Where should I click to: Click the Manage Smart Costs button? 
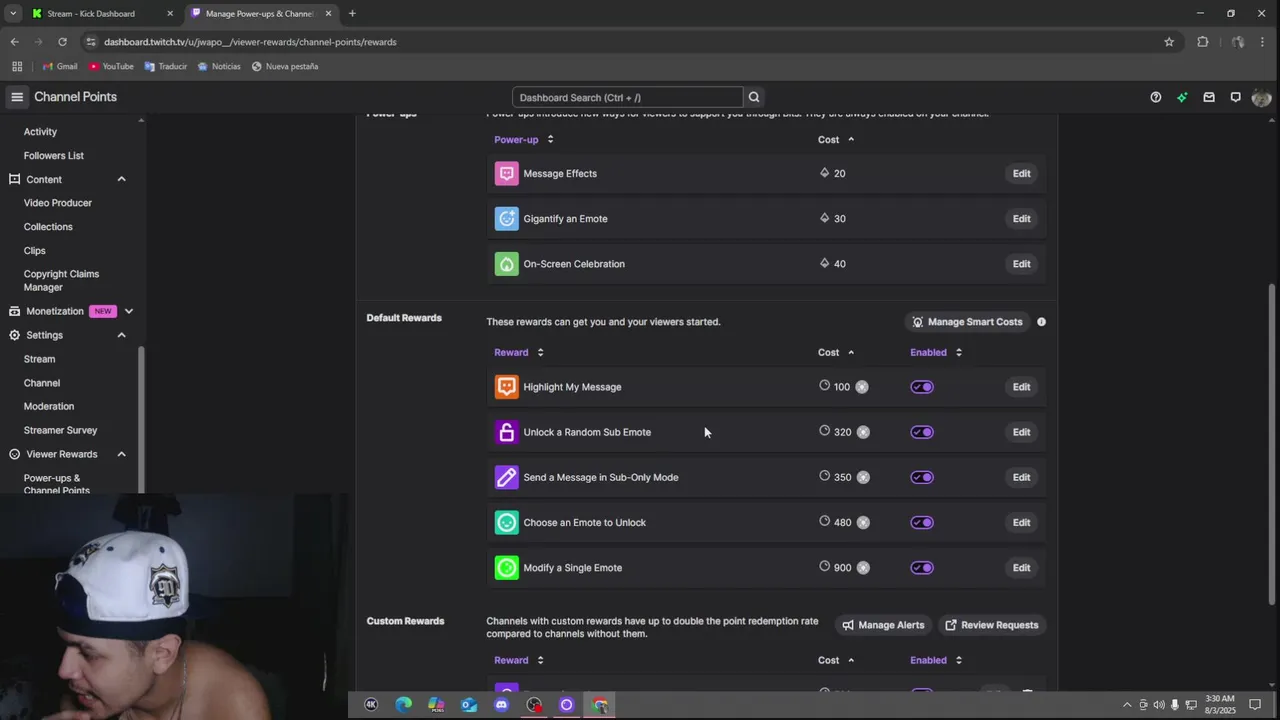967,322
